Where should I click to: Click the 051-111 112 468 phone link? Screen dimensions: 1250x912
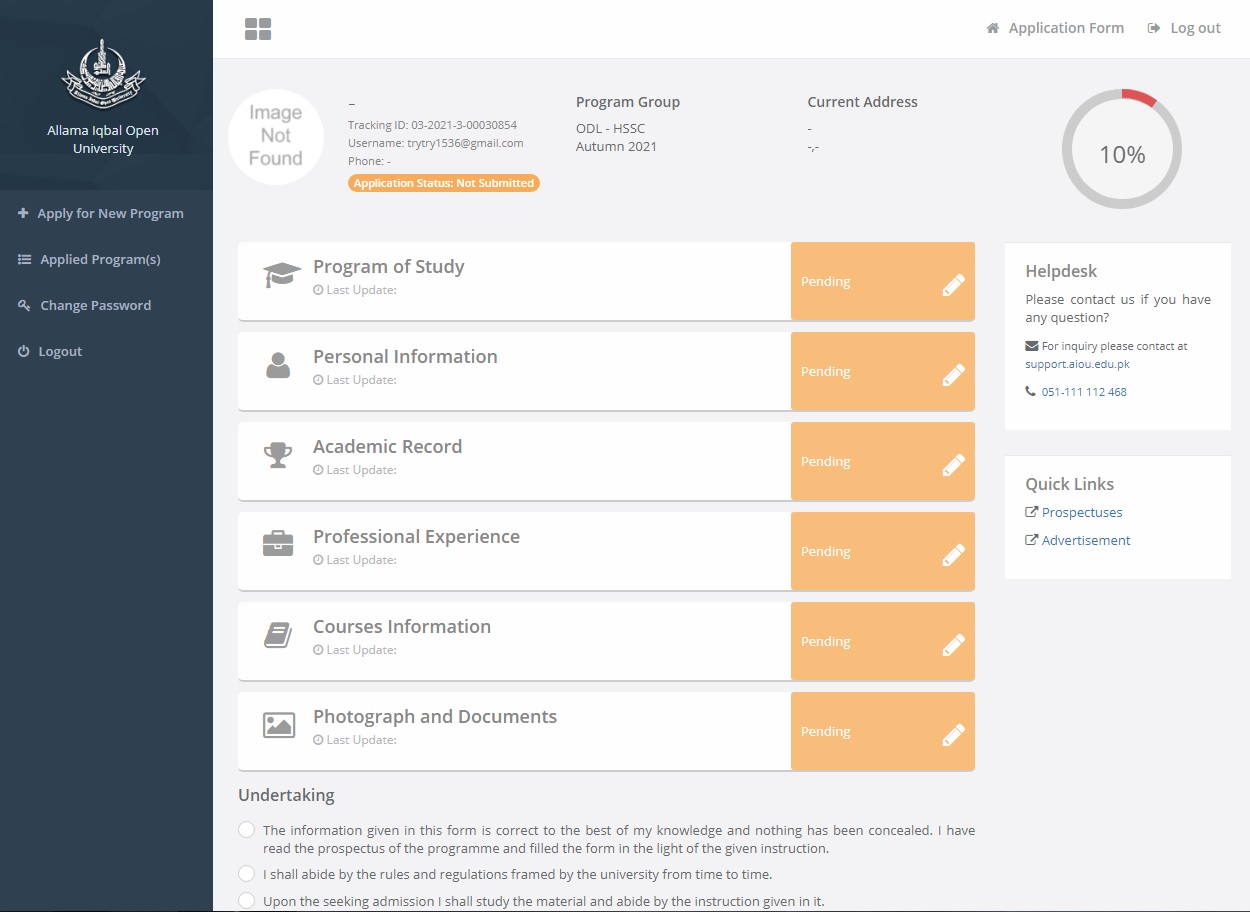click(x=1084, y=392)
